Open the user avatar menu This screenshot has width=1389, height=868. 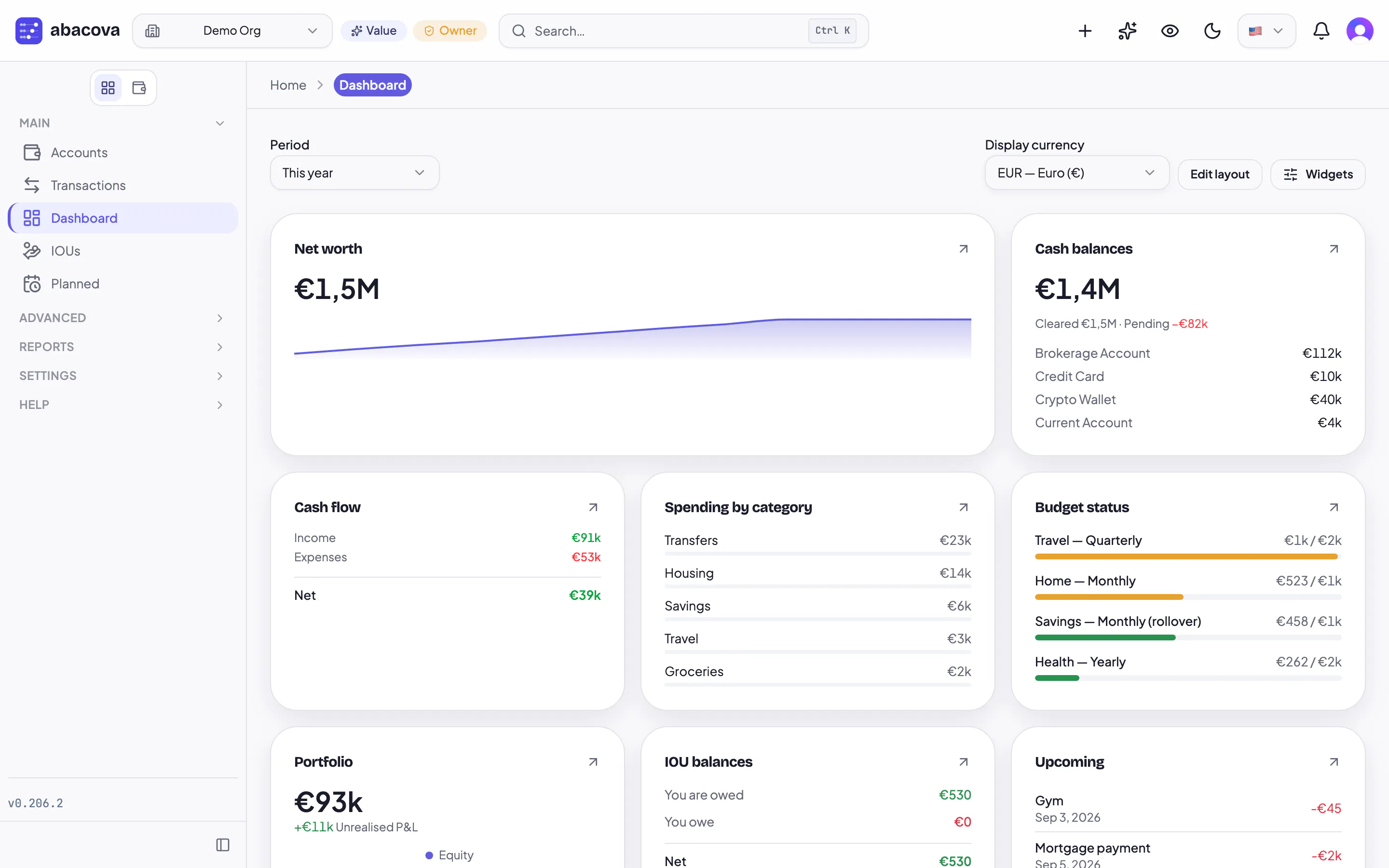coord(1360,31)
